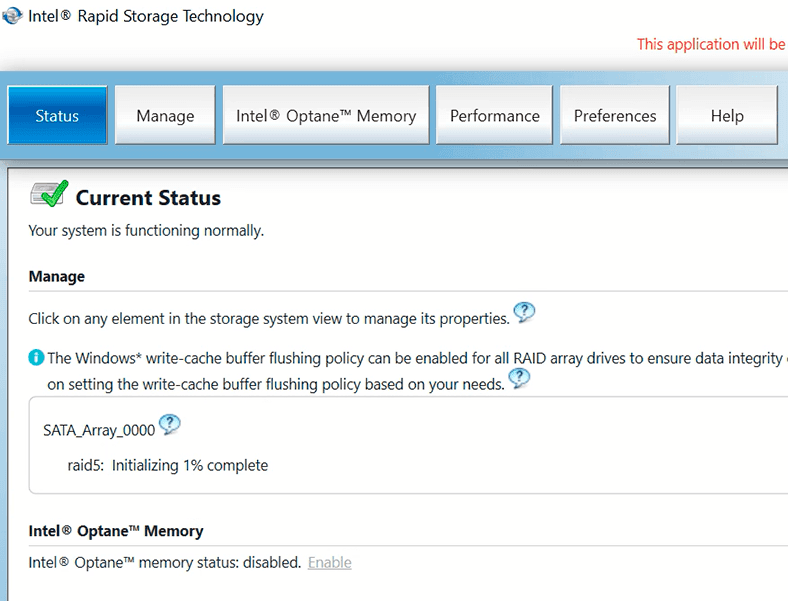Click the Intel Rapid Storage Technology app icon

(12, 16)
